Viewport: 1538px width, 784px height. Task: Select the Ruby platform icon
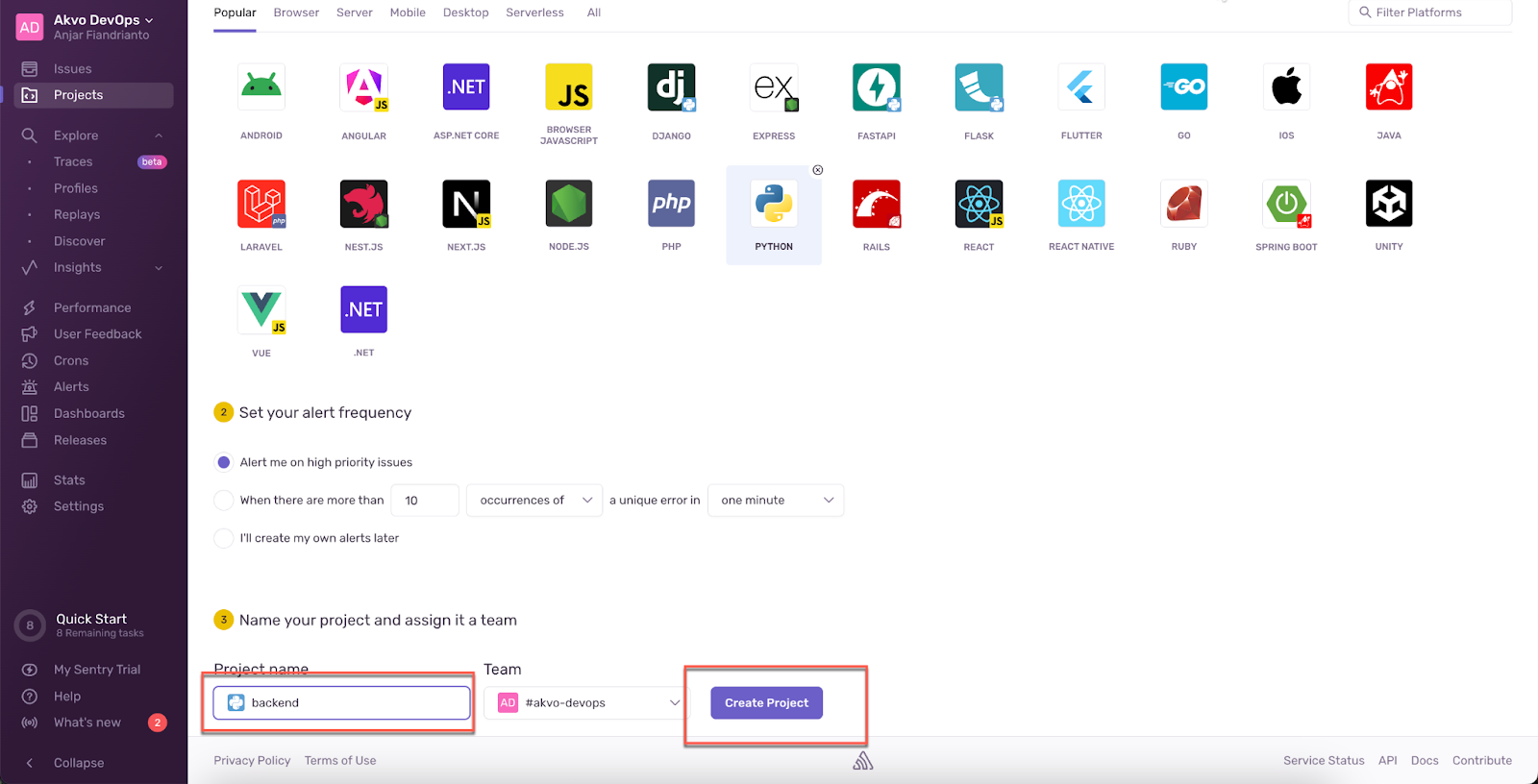pyautogui.click(x=1184, y=204)
